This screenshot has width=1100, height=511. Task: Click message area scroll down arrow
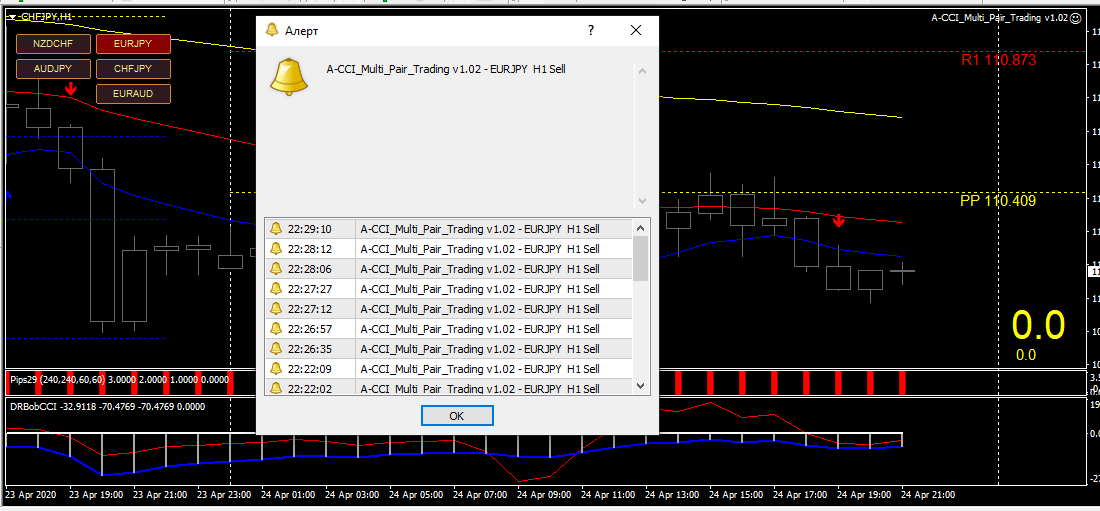(x=642, y=201)
